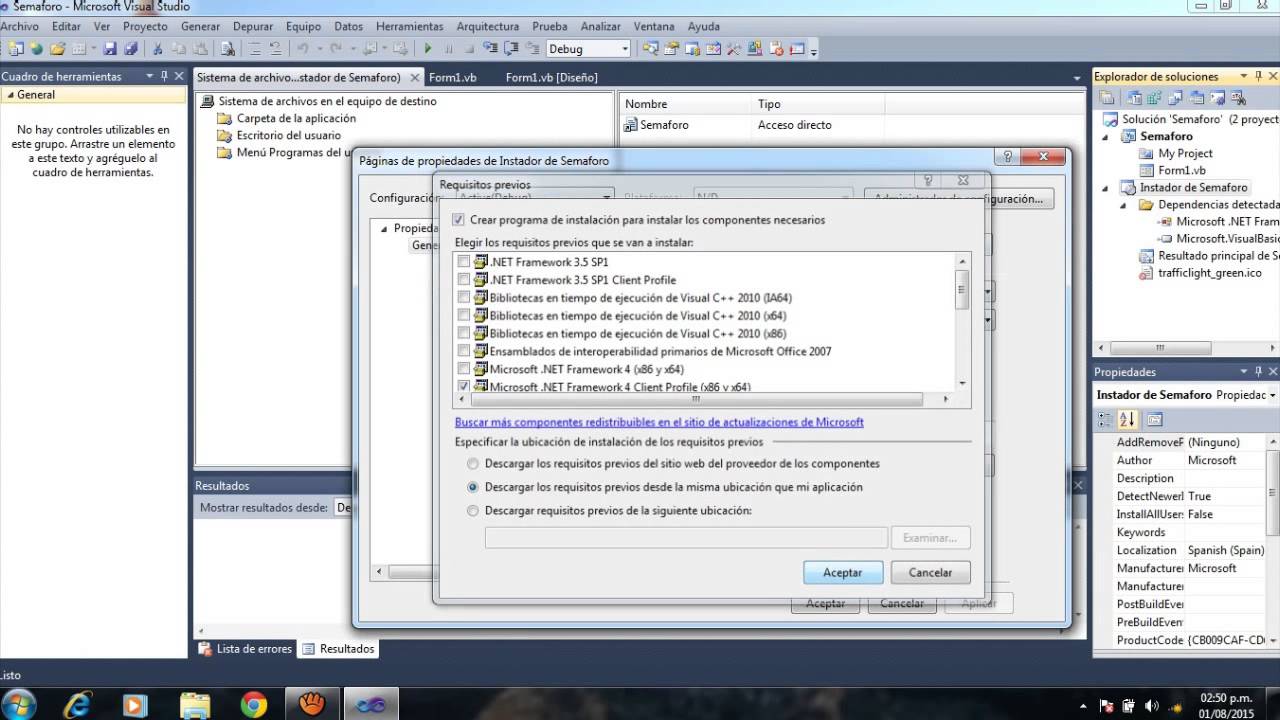Click the Save All toolbar icon
1280x720 pixels.
click(130, 48)
